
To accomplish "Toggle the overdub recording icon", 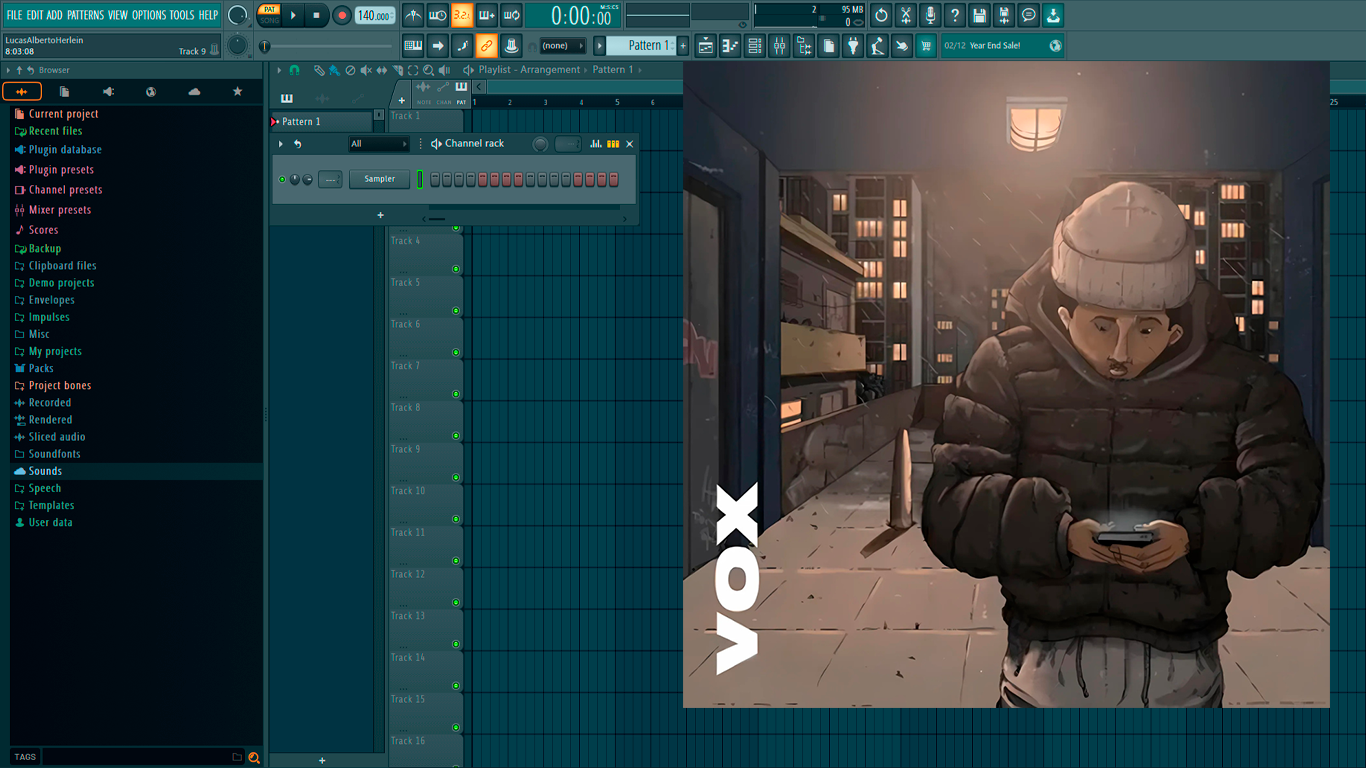I will coord(487,15).
